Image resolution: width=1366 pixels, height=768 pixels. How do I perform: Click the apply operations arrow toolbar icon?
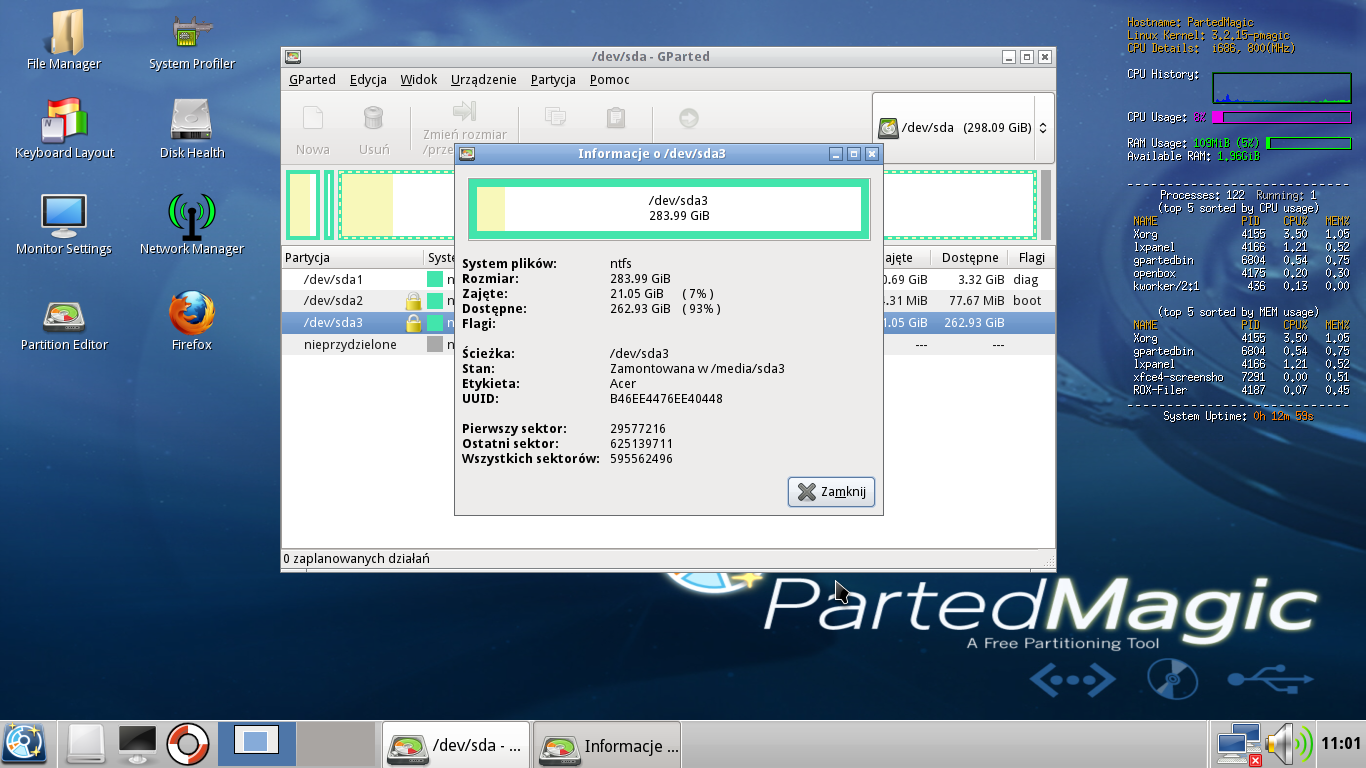[x=688, y=118]
